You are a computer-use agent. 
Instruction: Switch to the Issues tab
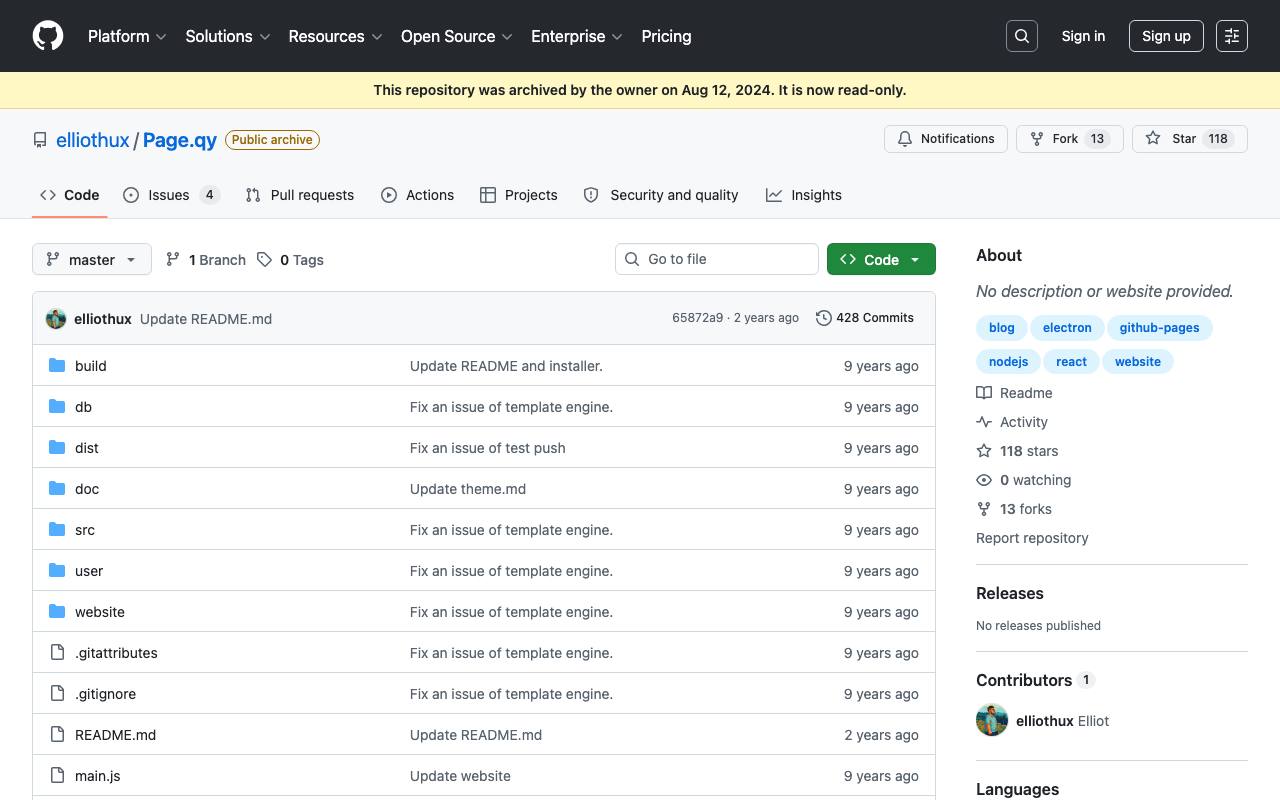coord(171,195)
